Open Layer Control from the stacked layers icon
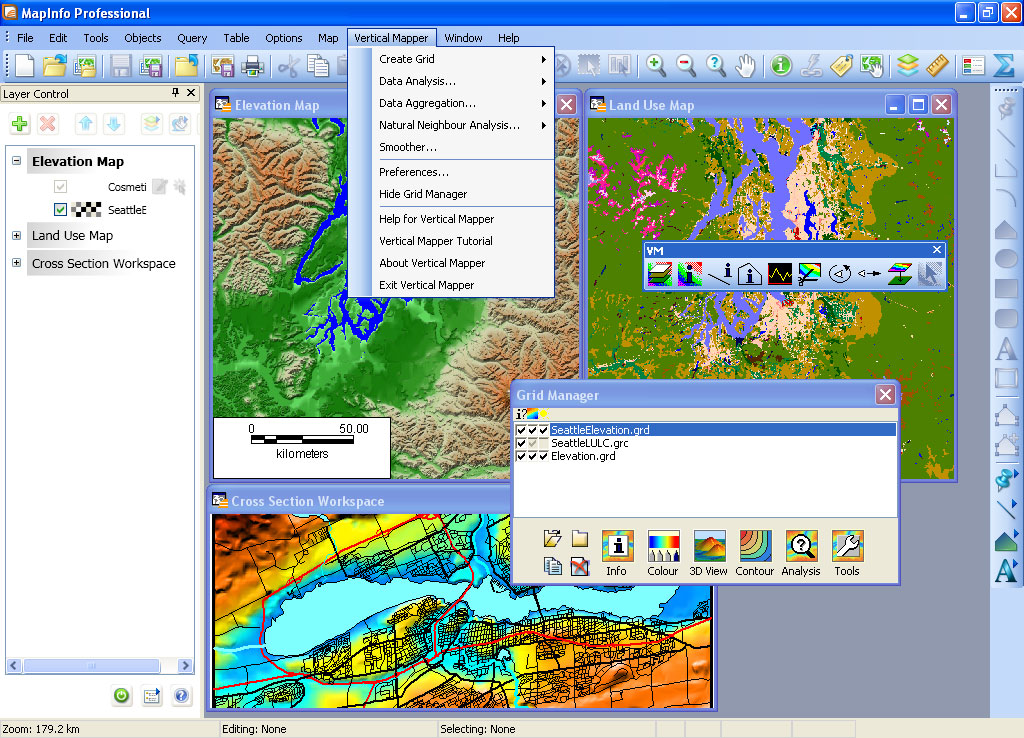1024x738 pixels. click(908, 65)
